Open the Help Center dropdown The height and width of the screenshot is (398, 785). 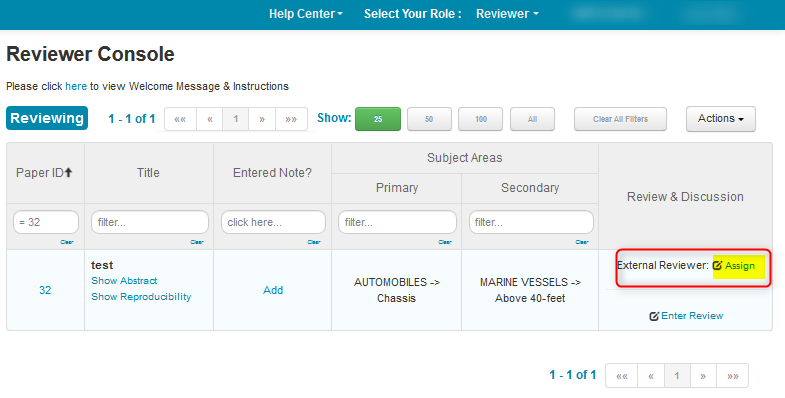click(x=306, y=14)
